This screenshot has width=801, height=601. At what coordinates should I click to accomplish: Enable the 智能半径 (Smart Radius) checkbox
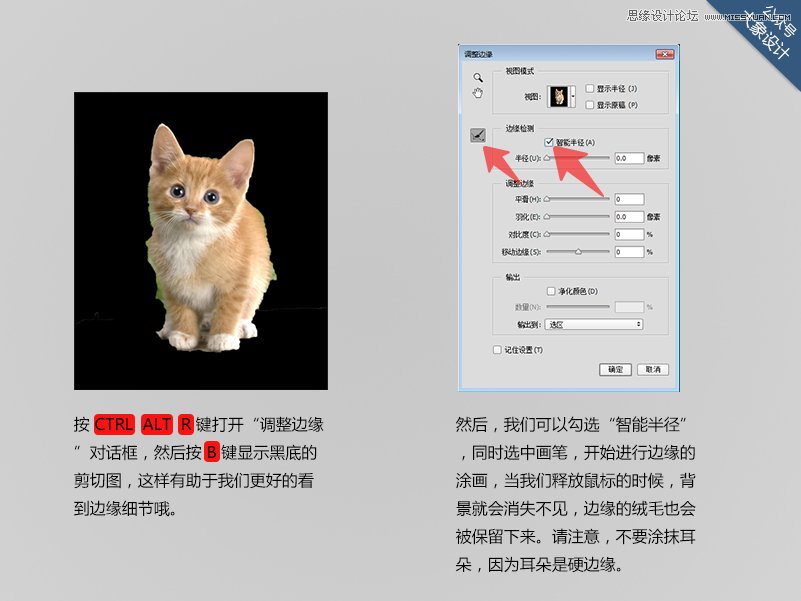click(x=547, y=141)
